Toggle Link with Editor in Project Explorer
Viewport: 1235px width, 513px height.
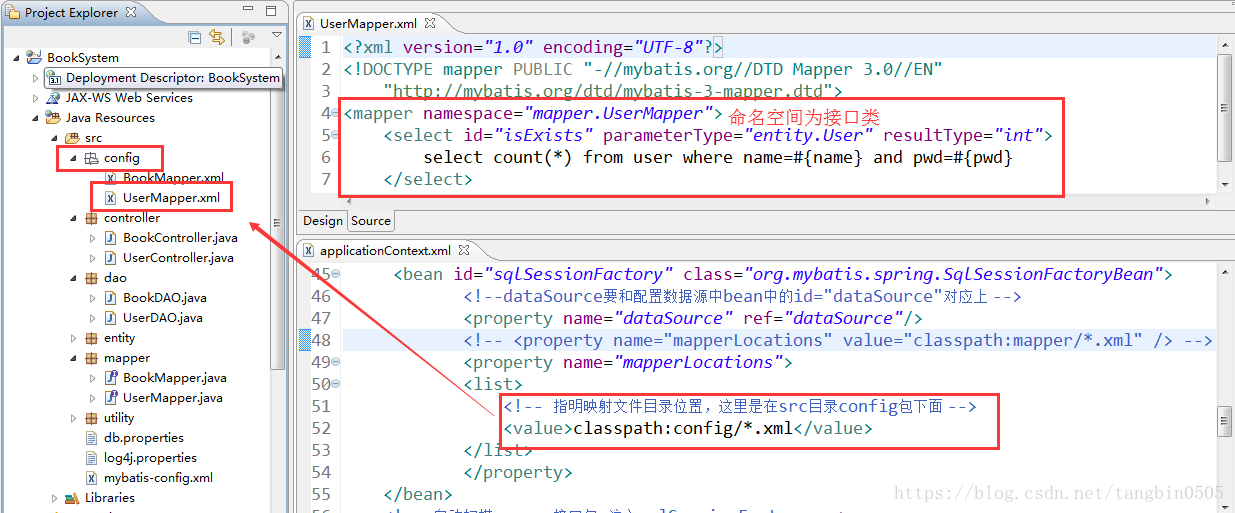click(217, 37)
